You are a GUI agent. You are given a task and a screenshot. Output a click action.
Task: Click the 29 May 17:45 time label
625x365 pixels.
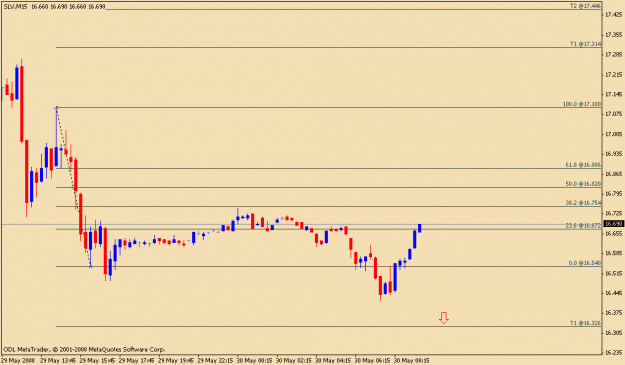click(136, 361)
